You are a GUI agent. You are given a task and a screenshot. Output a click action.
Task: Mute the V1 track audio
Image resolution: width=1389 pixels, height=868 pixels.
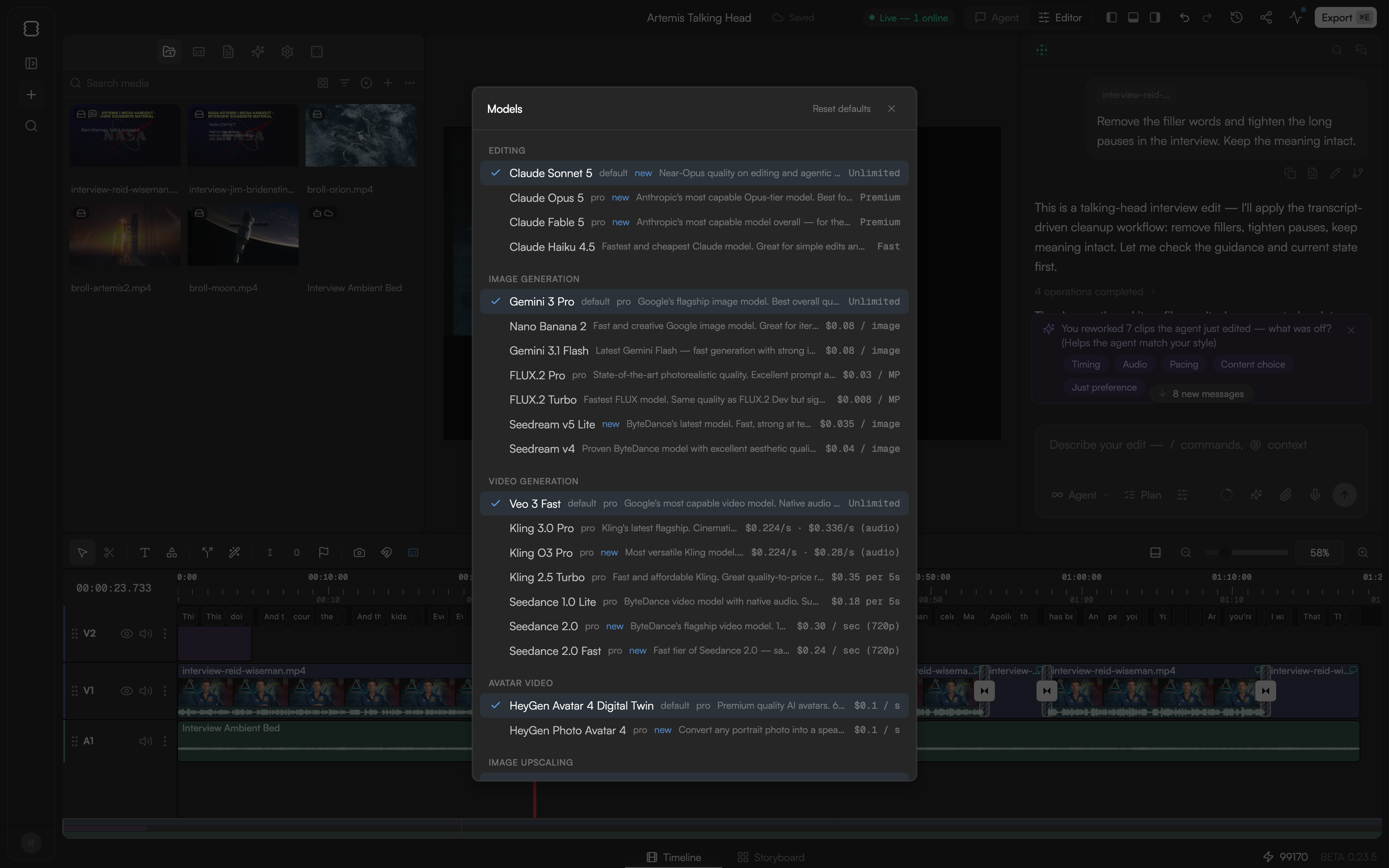146,691
